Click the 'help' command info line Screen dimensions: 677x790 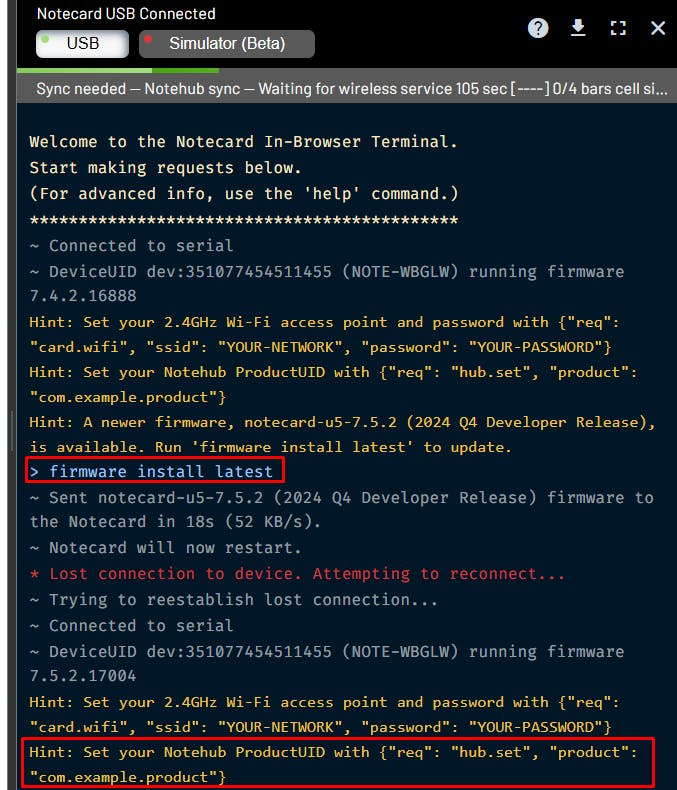244,194
